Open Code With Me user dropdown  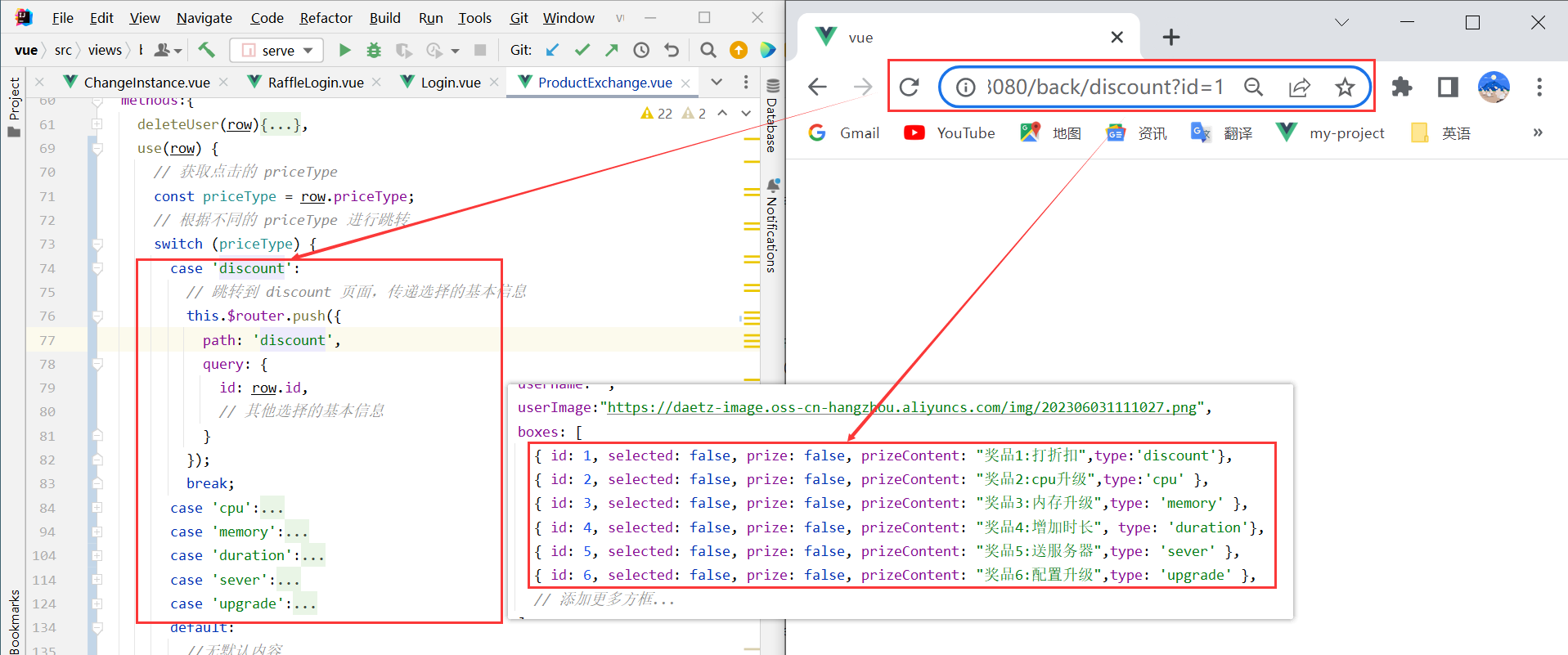point(167,51)
